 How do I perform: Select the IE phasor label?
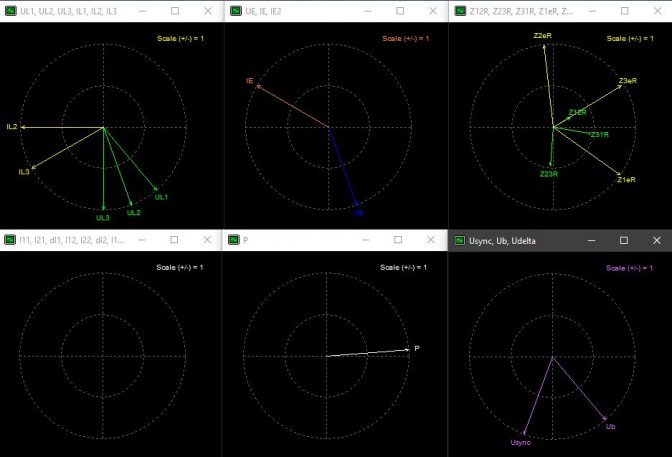[x=250, y=80]
